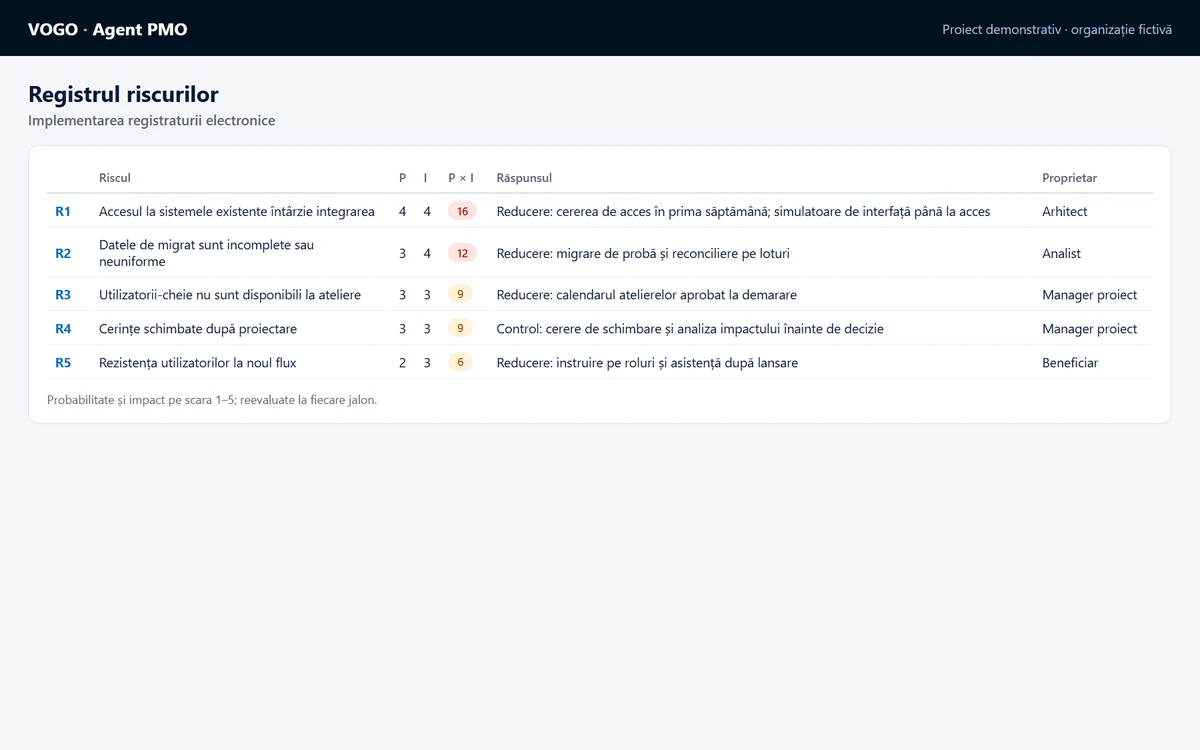The image size is (1200, 750).
Task: Click the probability value 2 in row R5
Action: [x=403, y=363]
